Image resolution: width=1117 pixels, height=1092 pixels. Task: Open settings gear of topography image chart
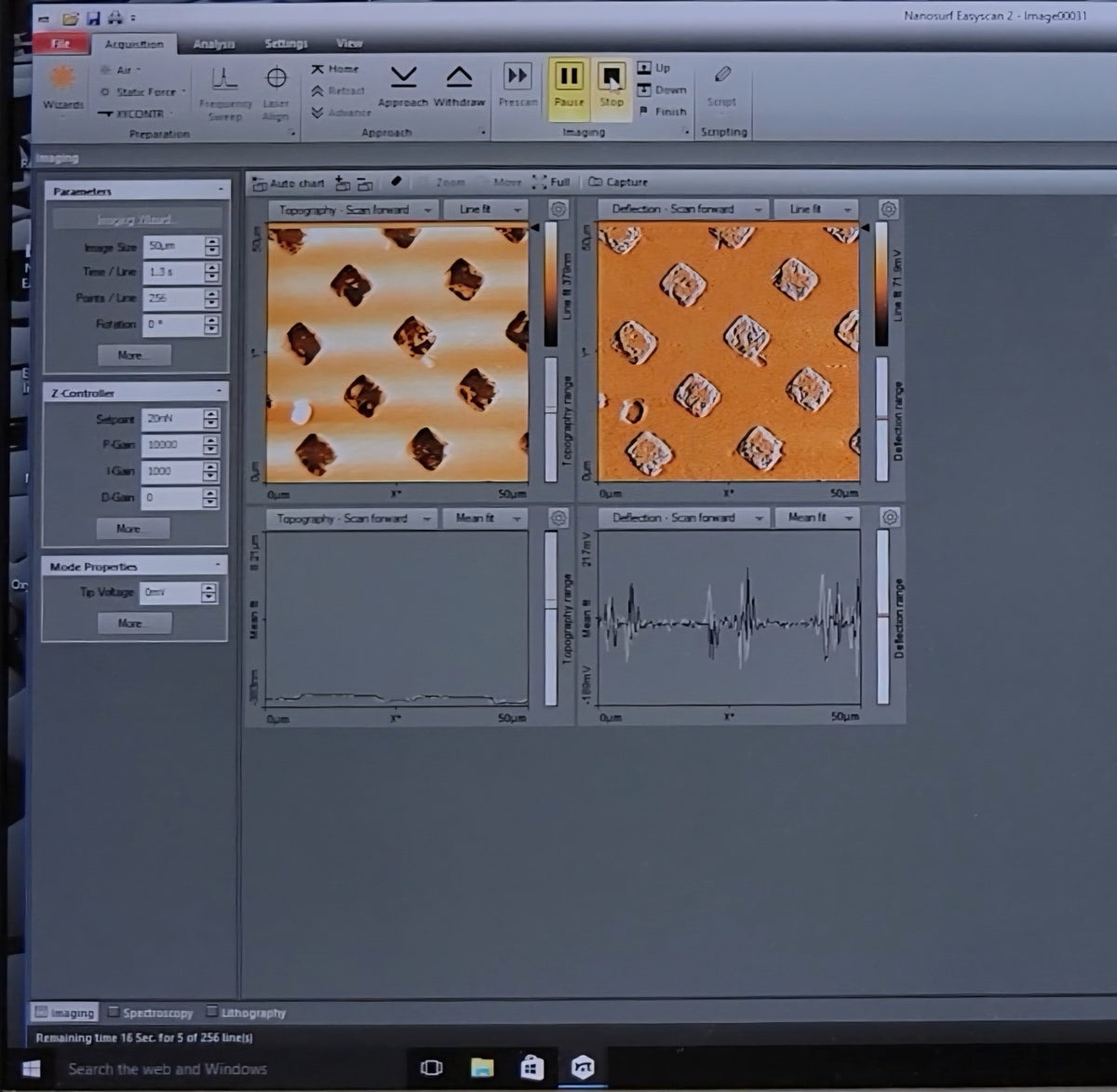click(x=558, y=209)
